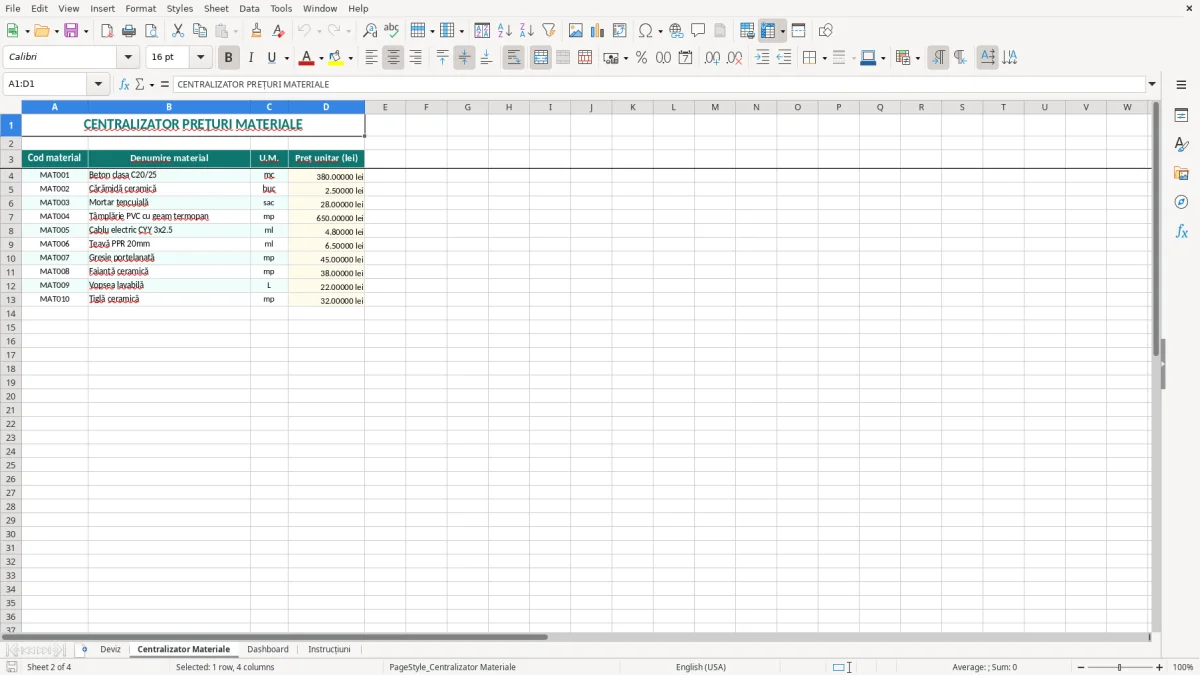Toggle Italic formatting
The image size is (1200, 675).
pos(251,58)
